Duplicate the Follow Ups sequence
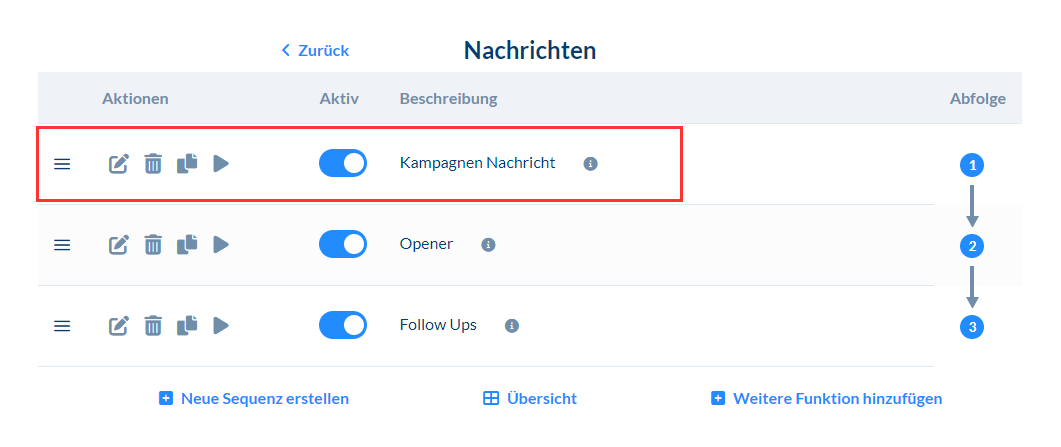The height and width of the screenshot is (447, 1061). coord(187,325)
